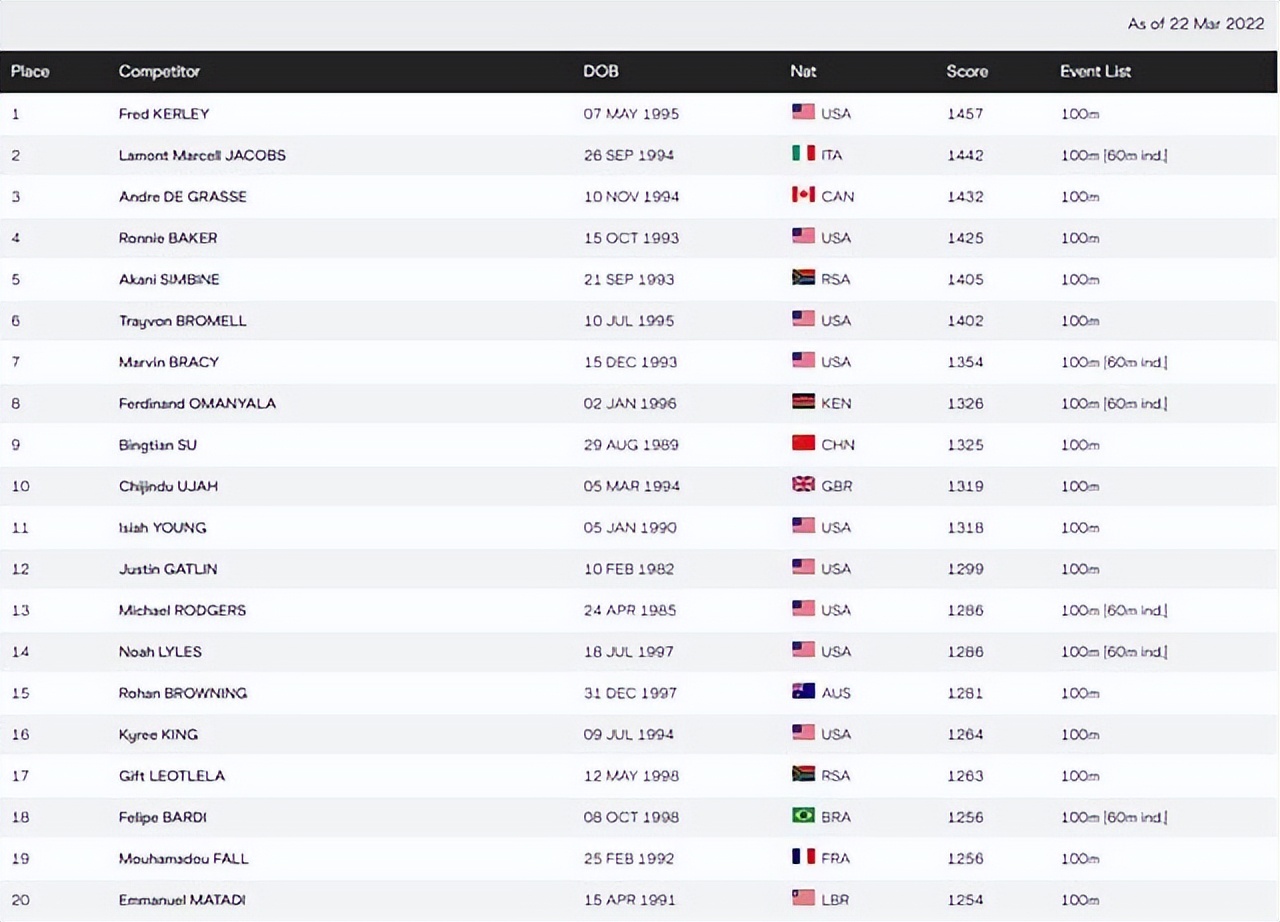The width and height of the screenshot is (1280, 922).
Task: Select Justin GATLIN's name
Action: 168,569
